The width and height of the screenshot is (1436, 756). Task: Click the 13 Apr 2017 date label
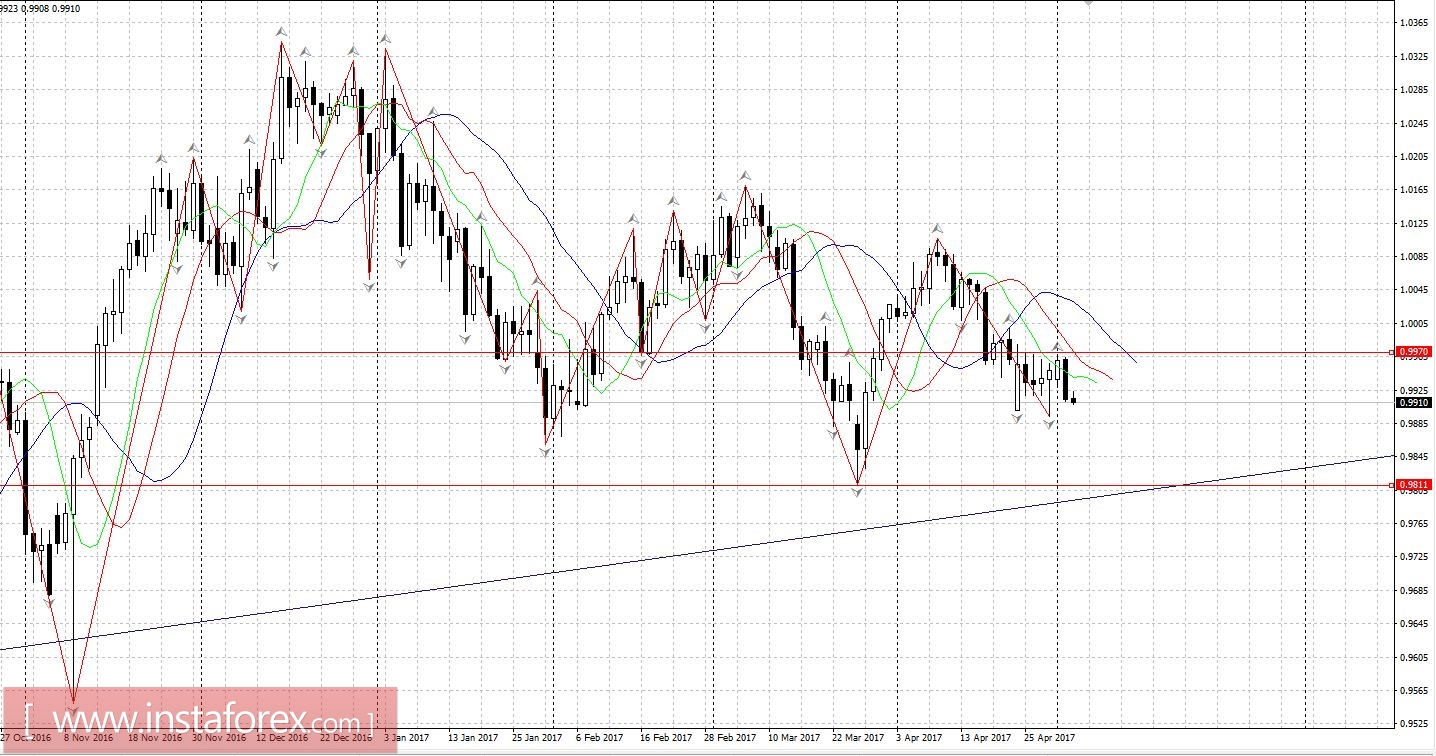986,738
